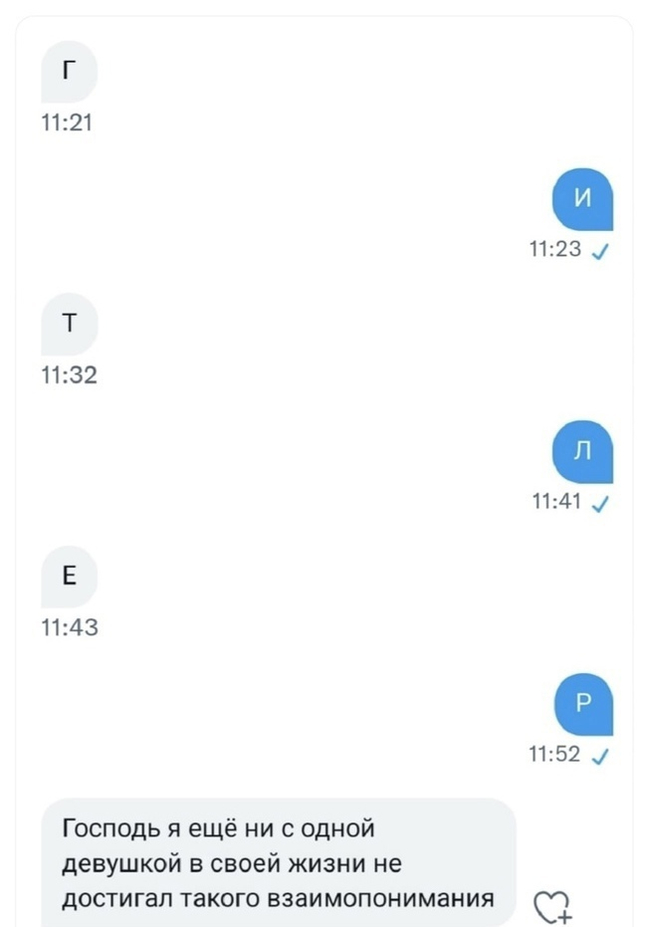This screenshot has height=927, width=650.
Task: Click the read checkmark next to 11:52
Action: pyautogui.click(x=601, y=757)
